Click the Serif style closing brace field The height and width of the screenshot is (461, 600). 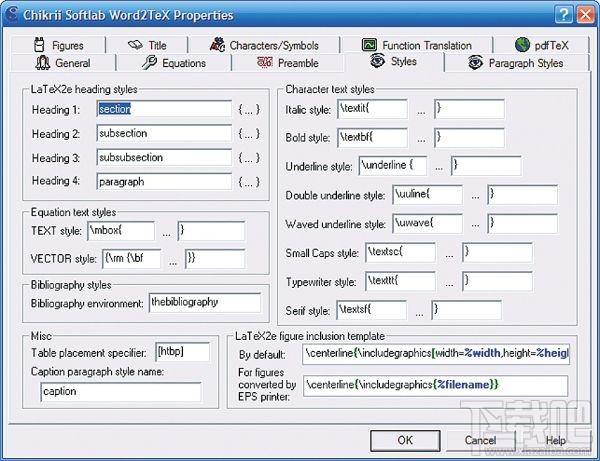click(x=466, y=310)
